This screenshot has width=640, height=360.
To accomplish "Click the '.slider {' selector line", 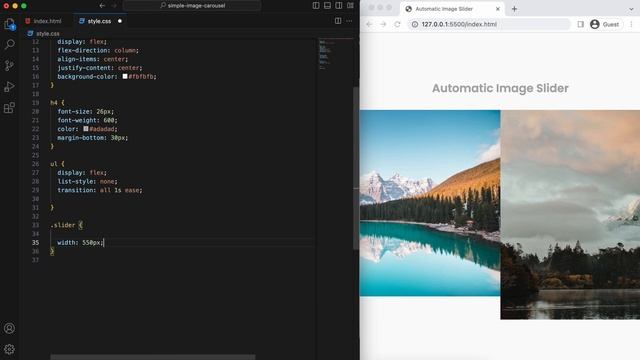I will click(x=67, y=225).
